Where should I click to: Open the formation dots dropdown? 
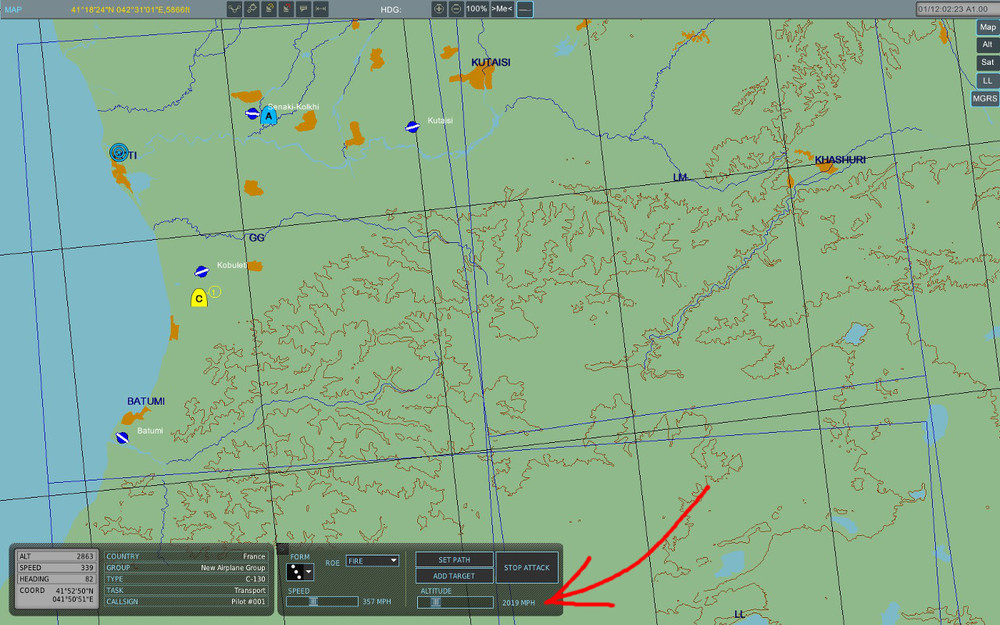(300, 572)
